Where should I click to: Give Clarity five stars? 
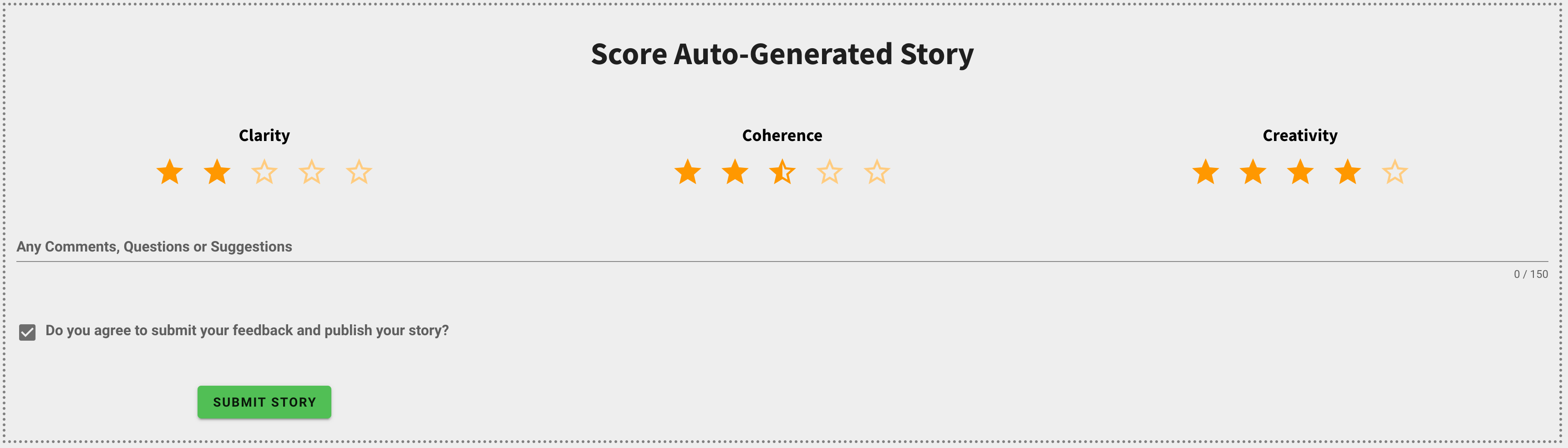(359, 172)
